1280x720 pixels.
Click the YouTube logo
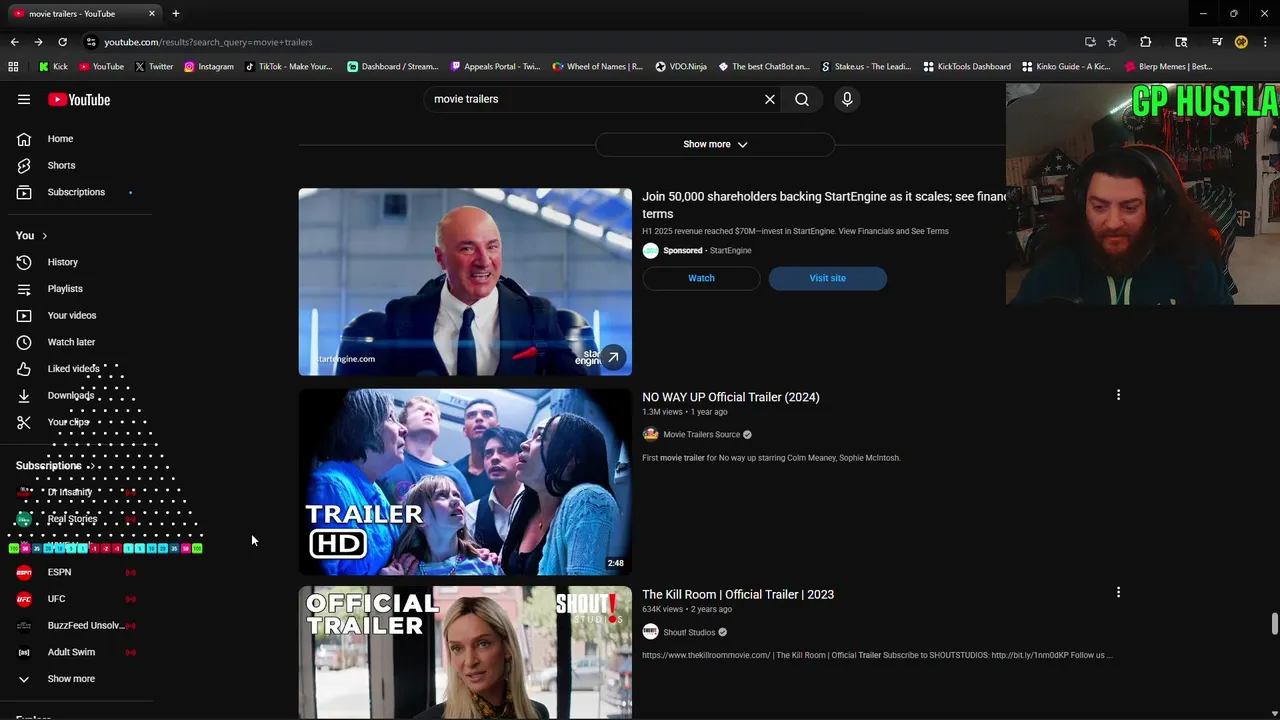tap(79, 99)
